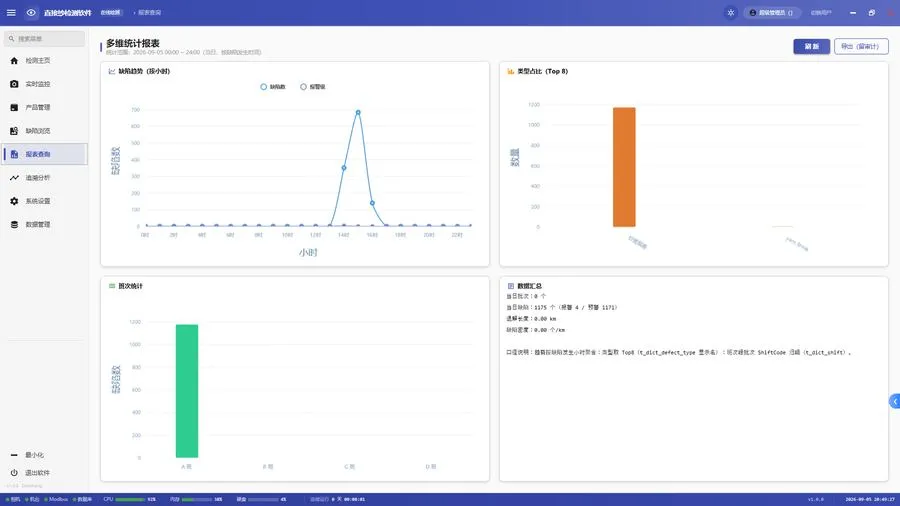Click the version label in status bar
The height and width of the screenshot is (506, 900).
(x=816, y=500)
